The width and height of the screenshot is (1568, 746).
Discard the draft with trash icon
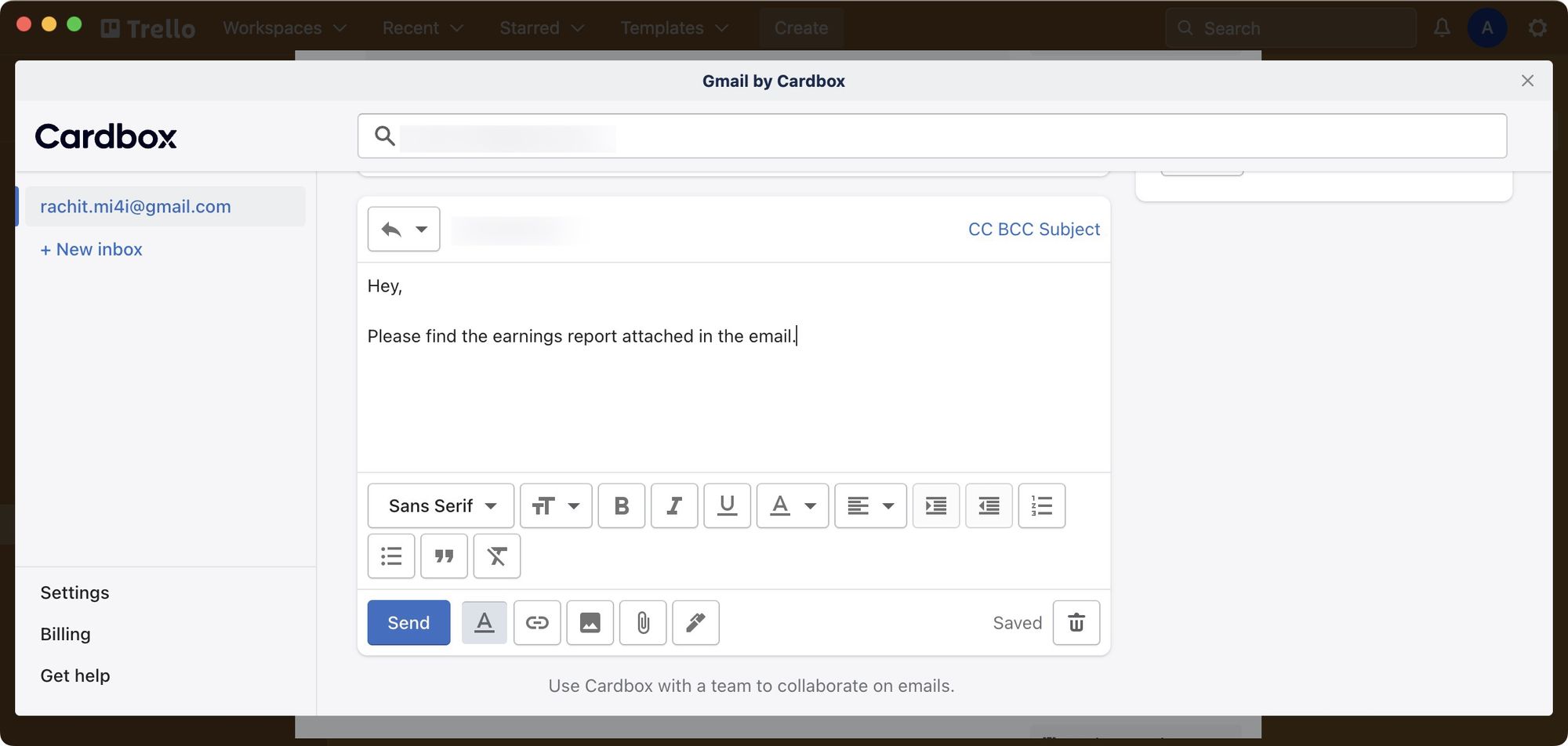1076,623
